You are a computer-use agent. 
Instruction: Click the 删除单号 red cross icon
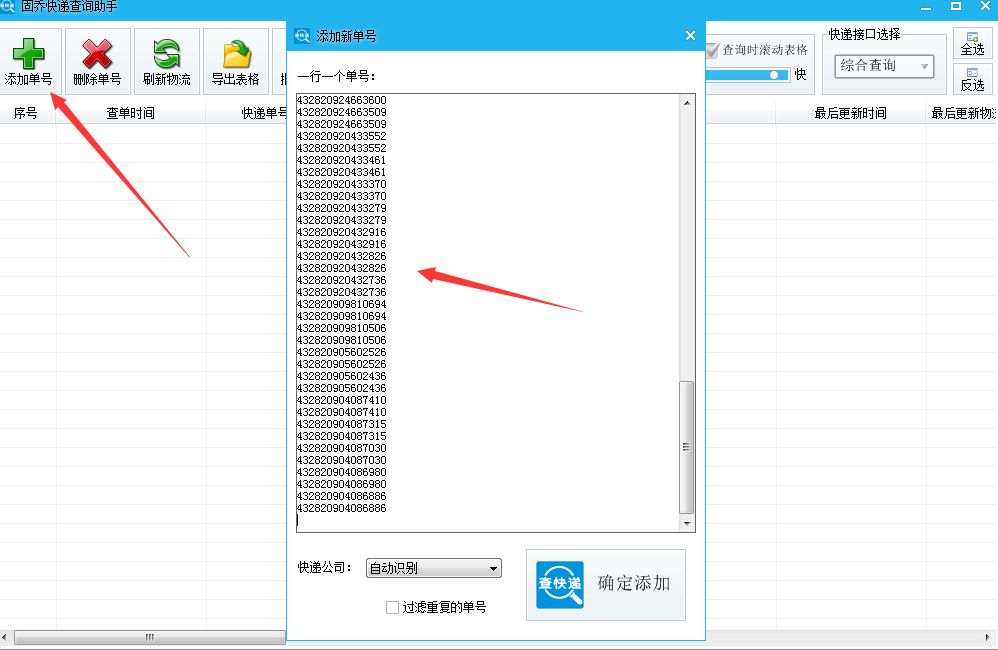click(x=96, y=53)
